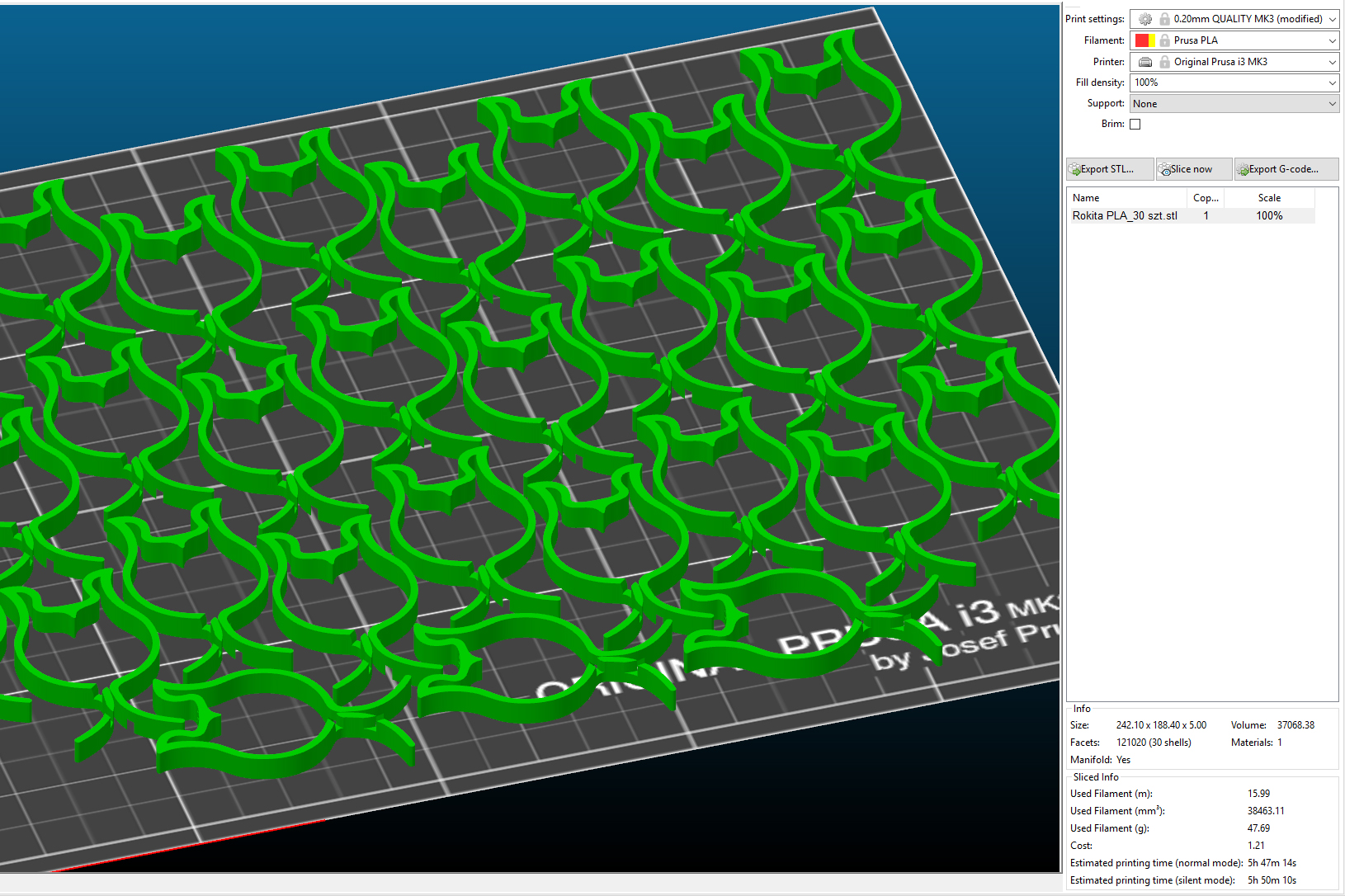Enable the Brim checkbox
Image resolution: width=1345 pixels, height=896 pixels.
tap(1135, 124)
